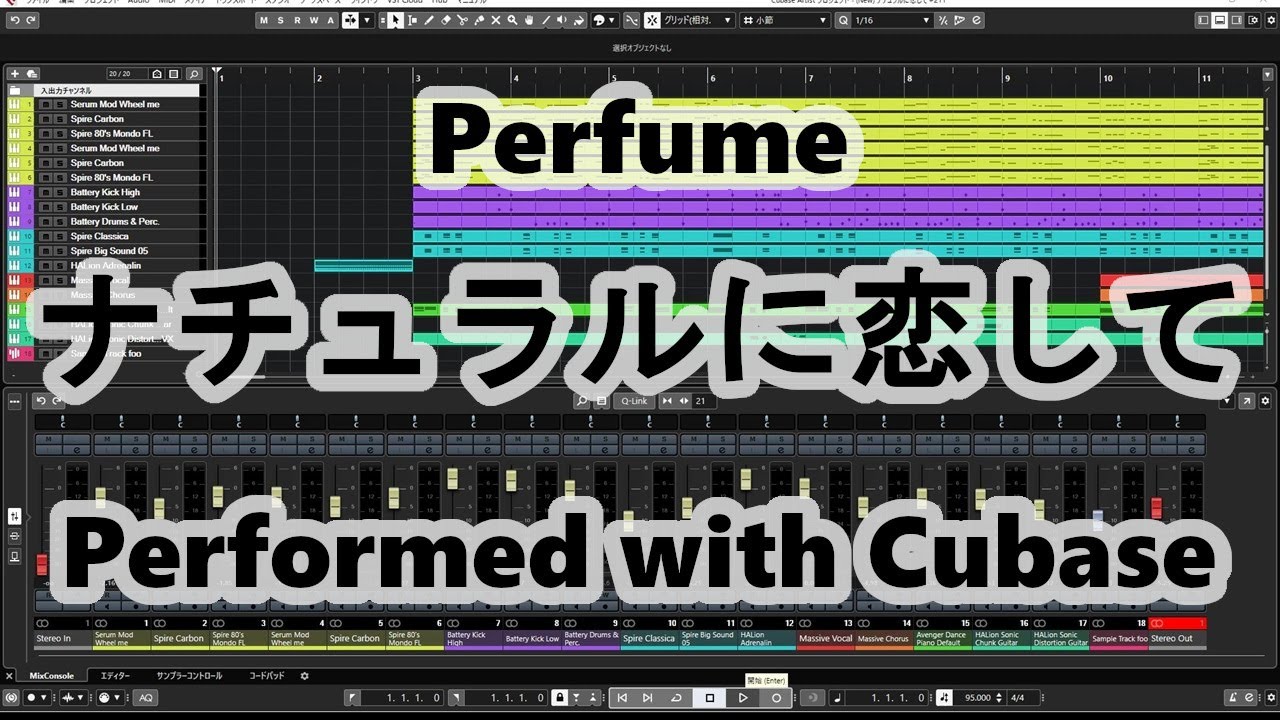Toggle global Solo state button S
The image size is (1280, 720).
tap(281, 20)
